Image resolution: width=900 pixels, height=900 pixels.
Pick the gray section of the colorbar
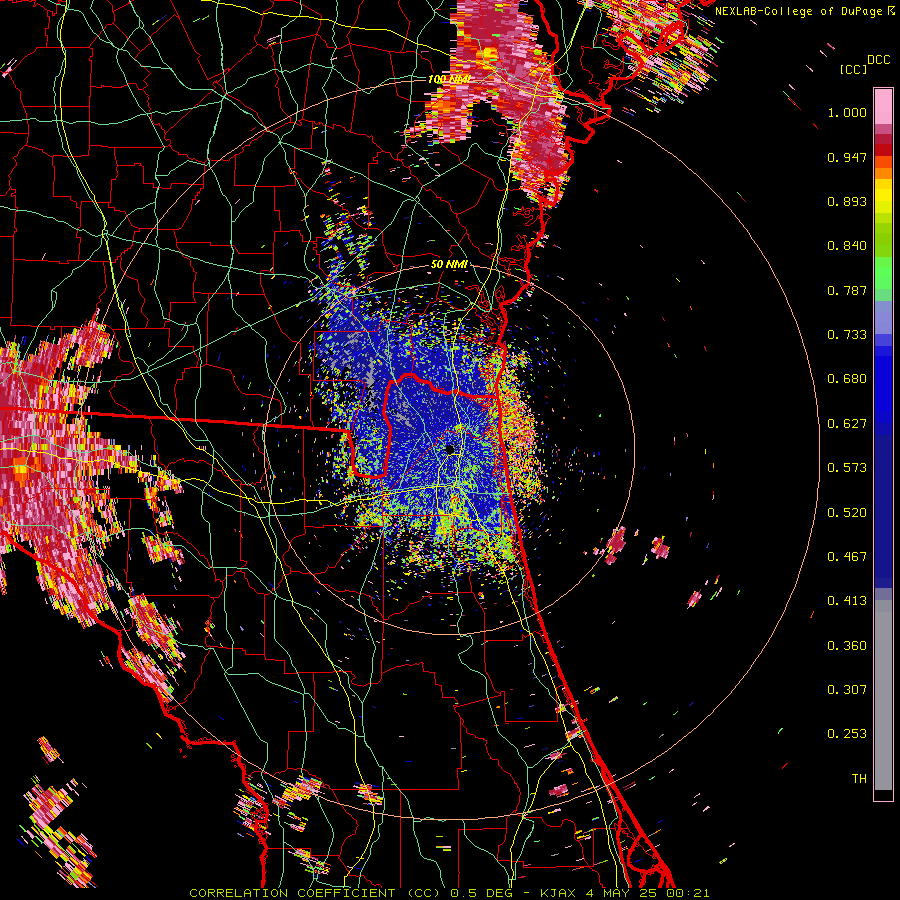[883, 695]
